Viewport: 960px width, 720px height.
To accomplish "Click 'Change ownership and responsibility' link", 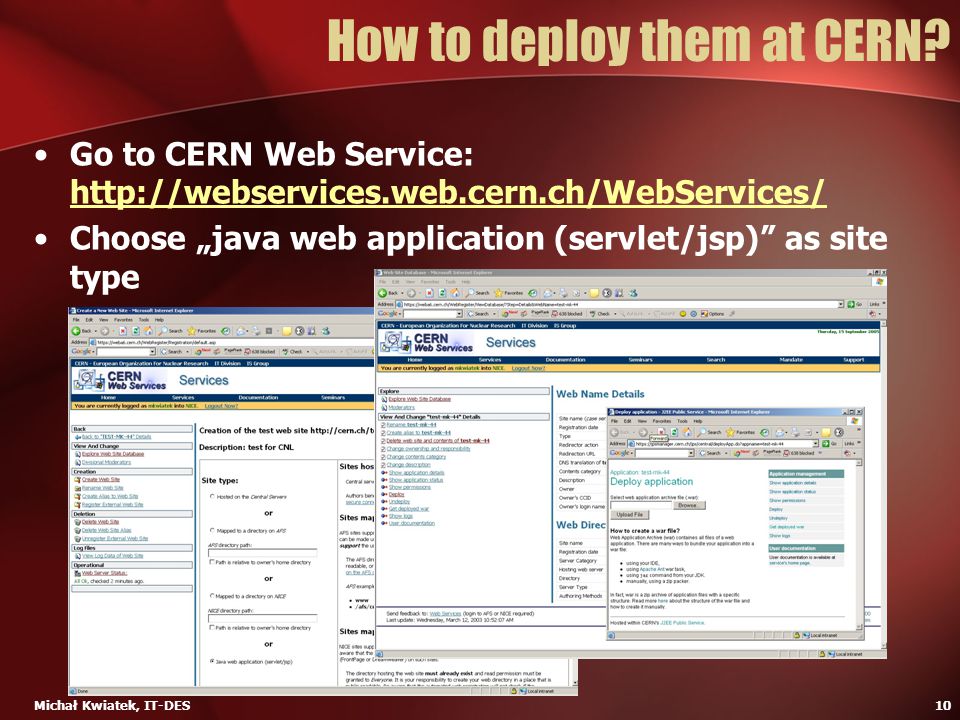I will pos(429,449).
